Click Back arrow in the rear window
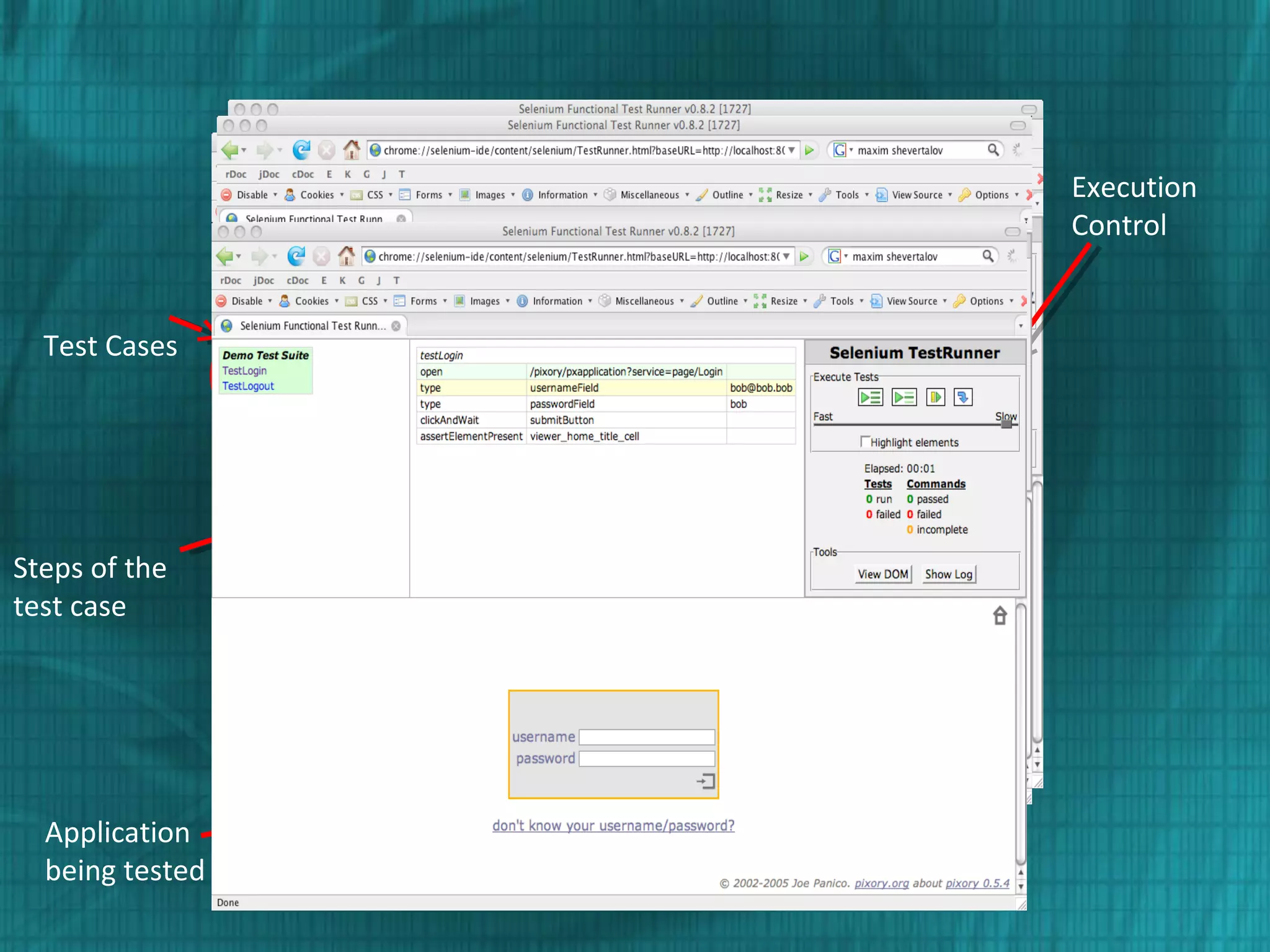This screenshot has height=952, width=1270. tap(231, 150)
